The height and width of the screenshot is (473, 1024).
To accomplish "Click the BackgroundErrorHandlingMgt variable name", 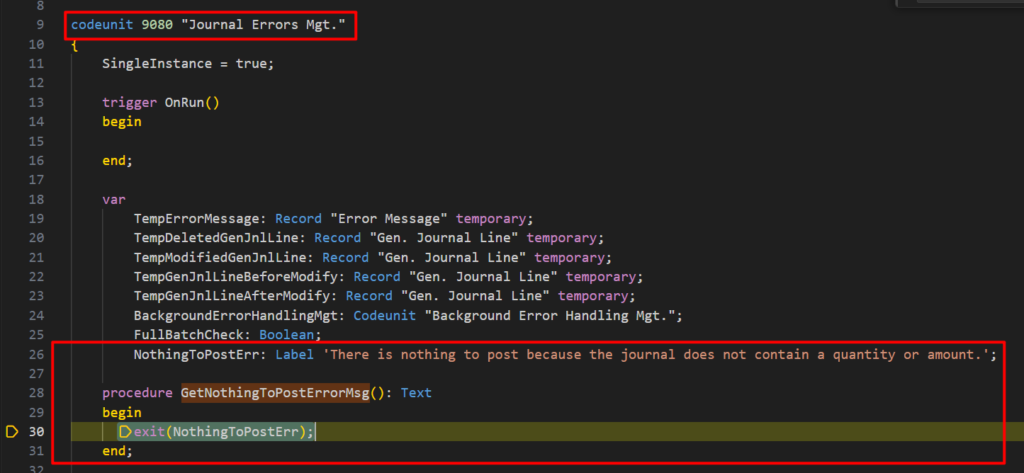I will tap(240, 315).
